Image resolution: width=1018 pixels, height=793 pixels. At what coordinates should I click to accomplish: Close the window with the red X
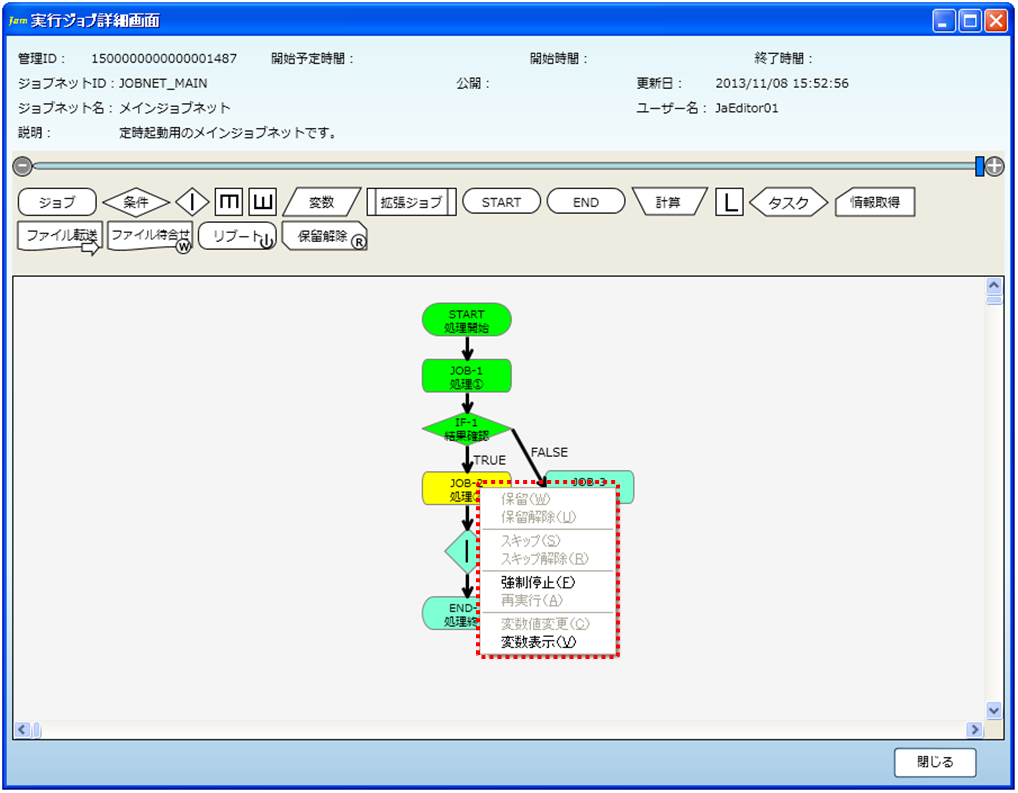[x=996, y=21]
